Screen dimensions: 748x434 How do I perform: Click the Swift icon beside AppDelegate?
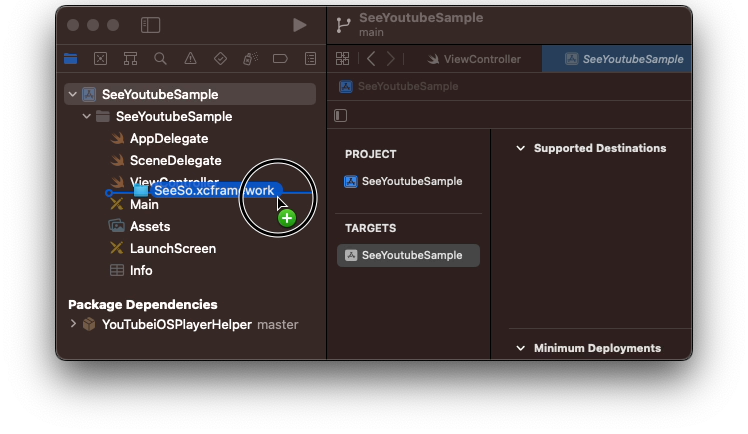tap(117, 139)
